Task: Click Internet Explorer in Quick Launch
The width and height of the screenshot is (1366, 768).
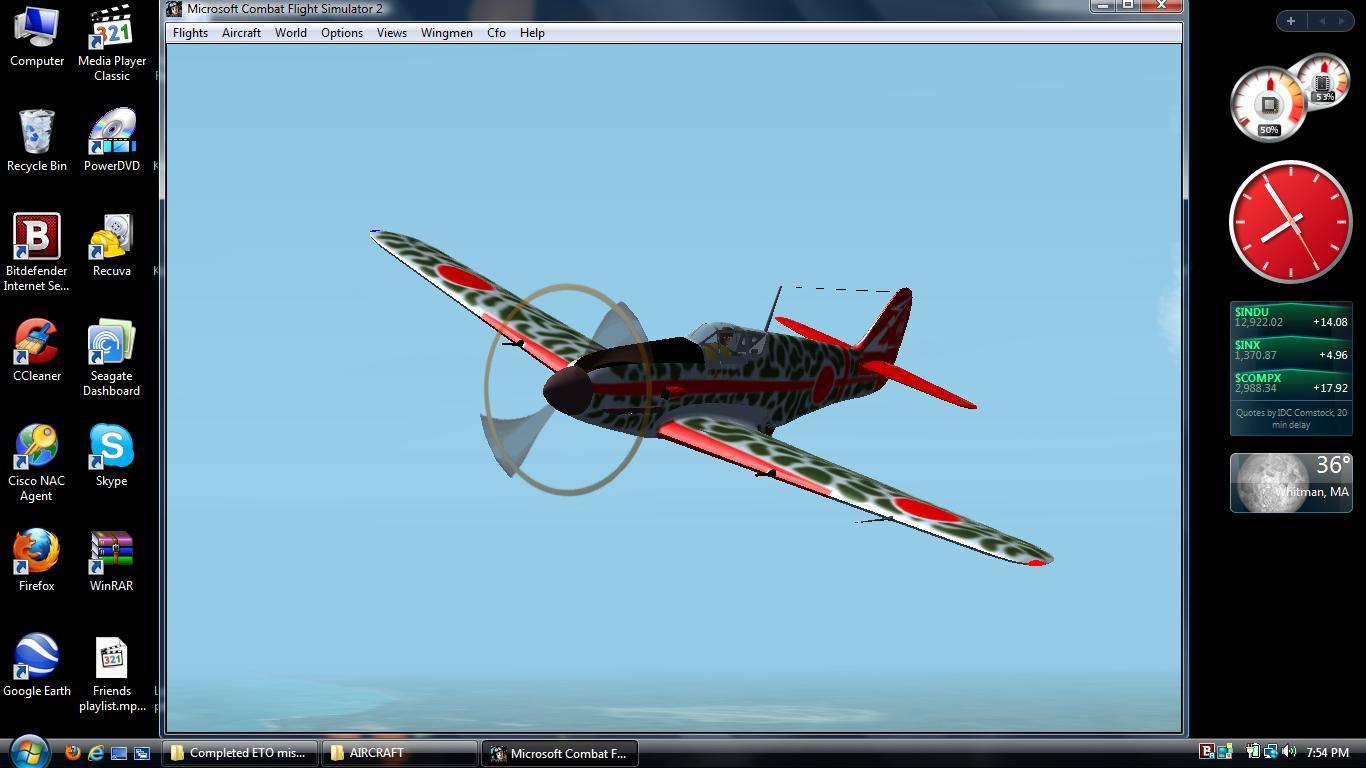Action: 96,753
